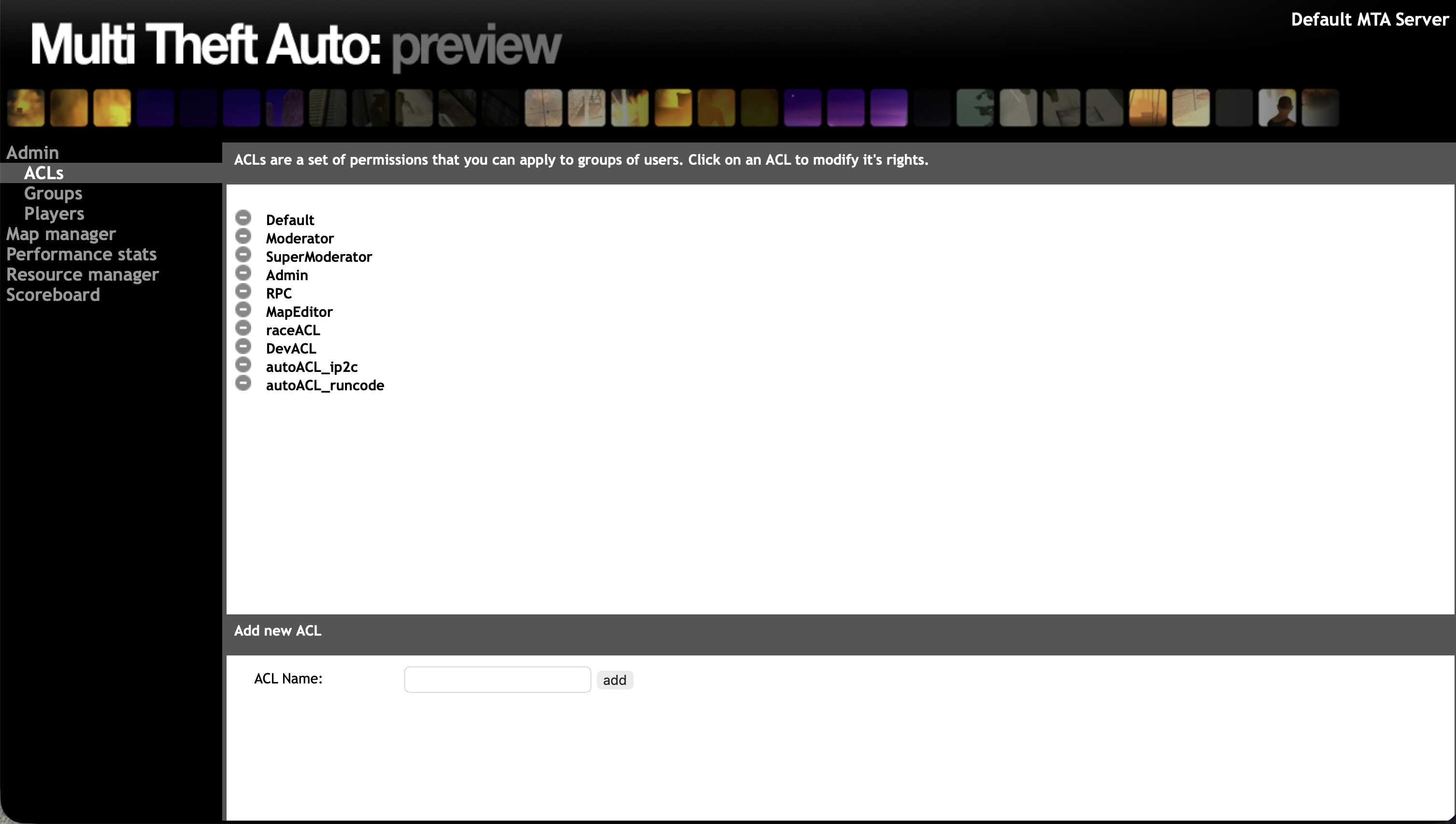Click the minus icon beside raceACL
This screenshot has width=1456, height=824.
243,328
